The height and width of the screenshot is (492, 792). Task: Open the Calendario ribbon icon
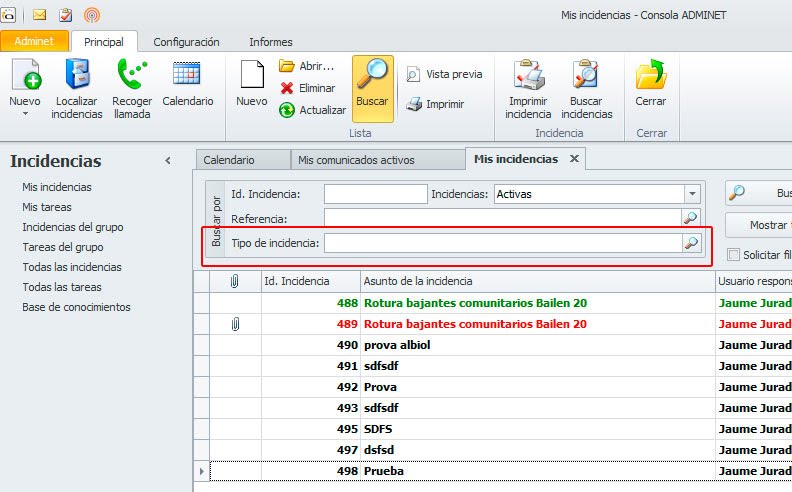point(187,76)
